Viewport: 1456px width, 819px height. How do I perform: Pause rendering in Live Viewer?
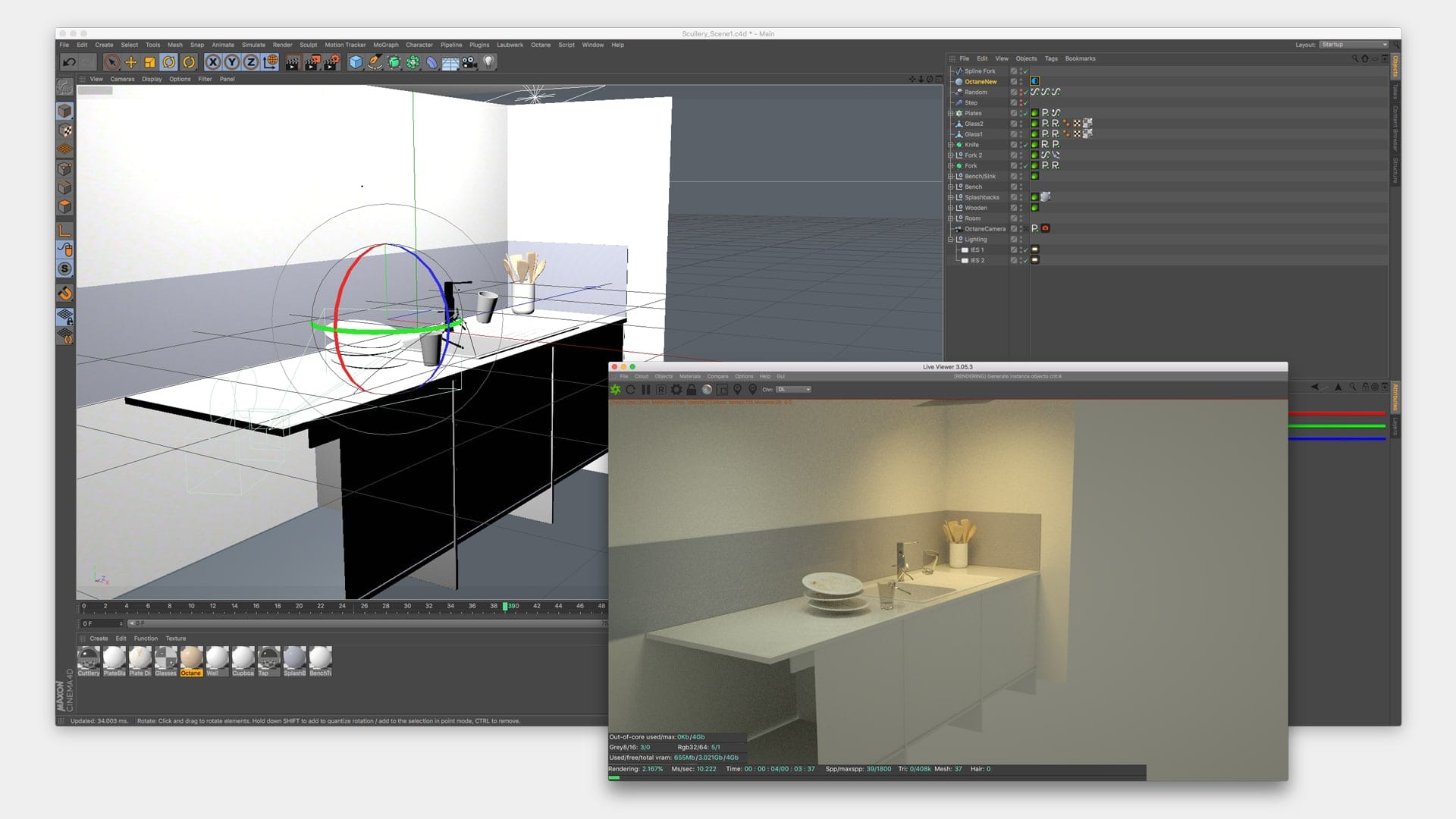point(645,390)
